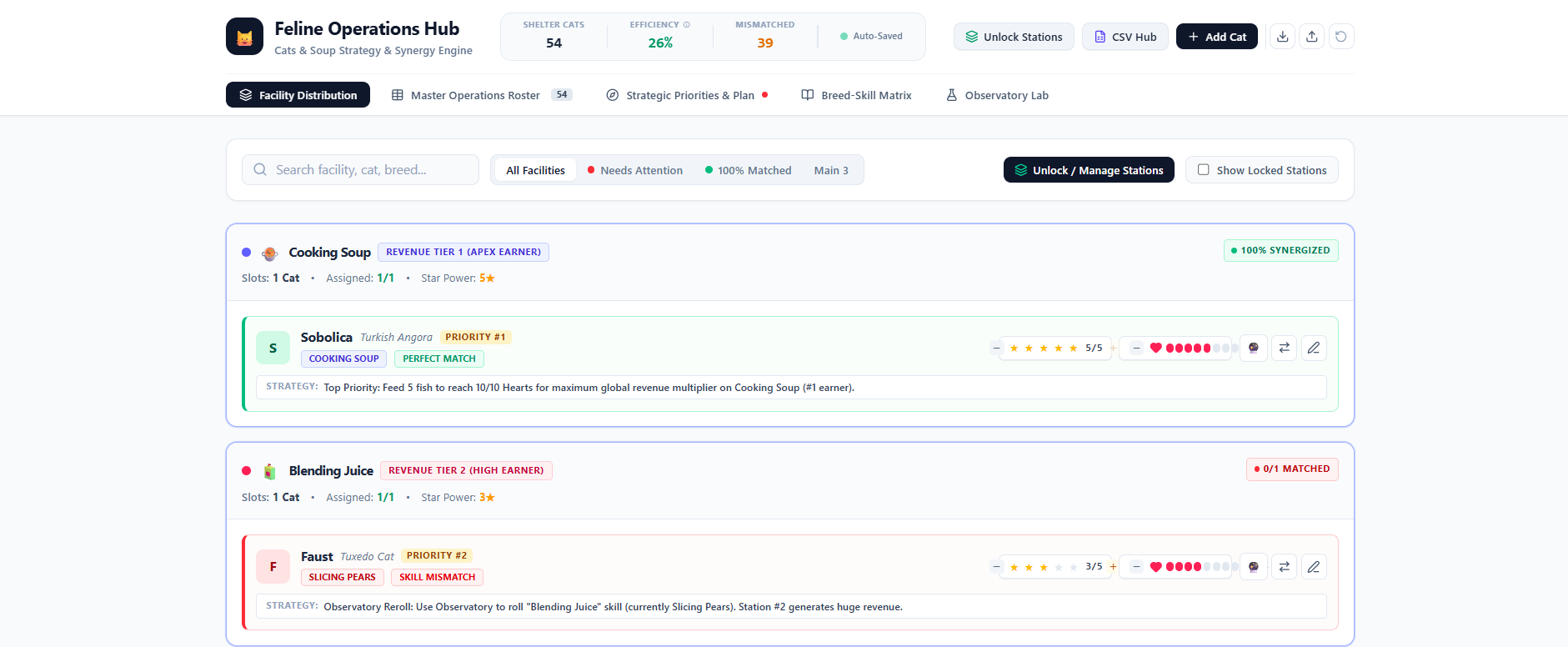Open Observatory crystal ball for Sobolica
The height and width of the screenshot is (647, 1568).
click(1254, 348)
